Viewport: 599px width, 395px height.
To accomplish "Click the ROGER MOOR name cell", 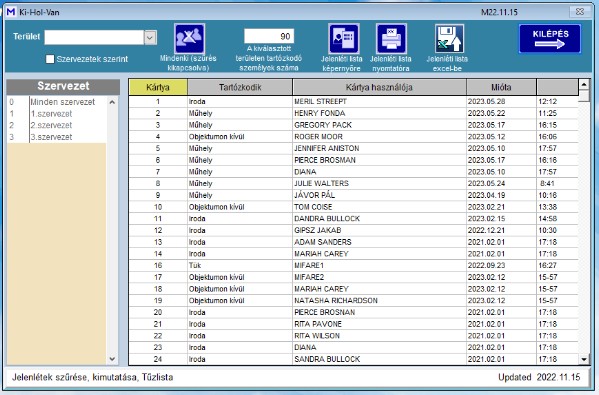I will point(379,137).
